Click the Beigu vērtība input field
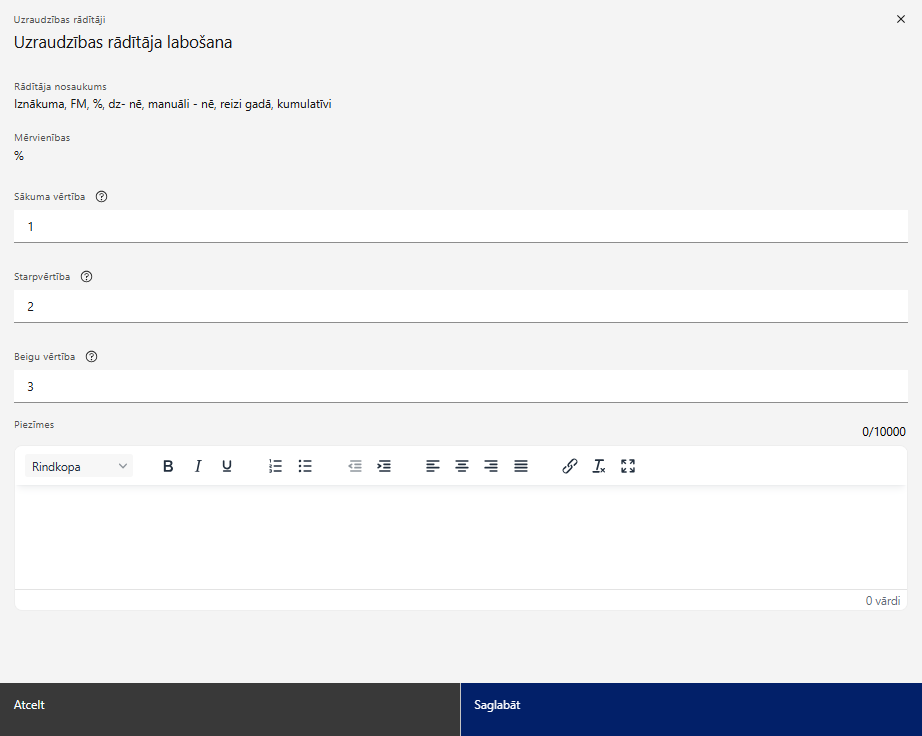 point(461,386)
